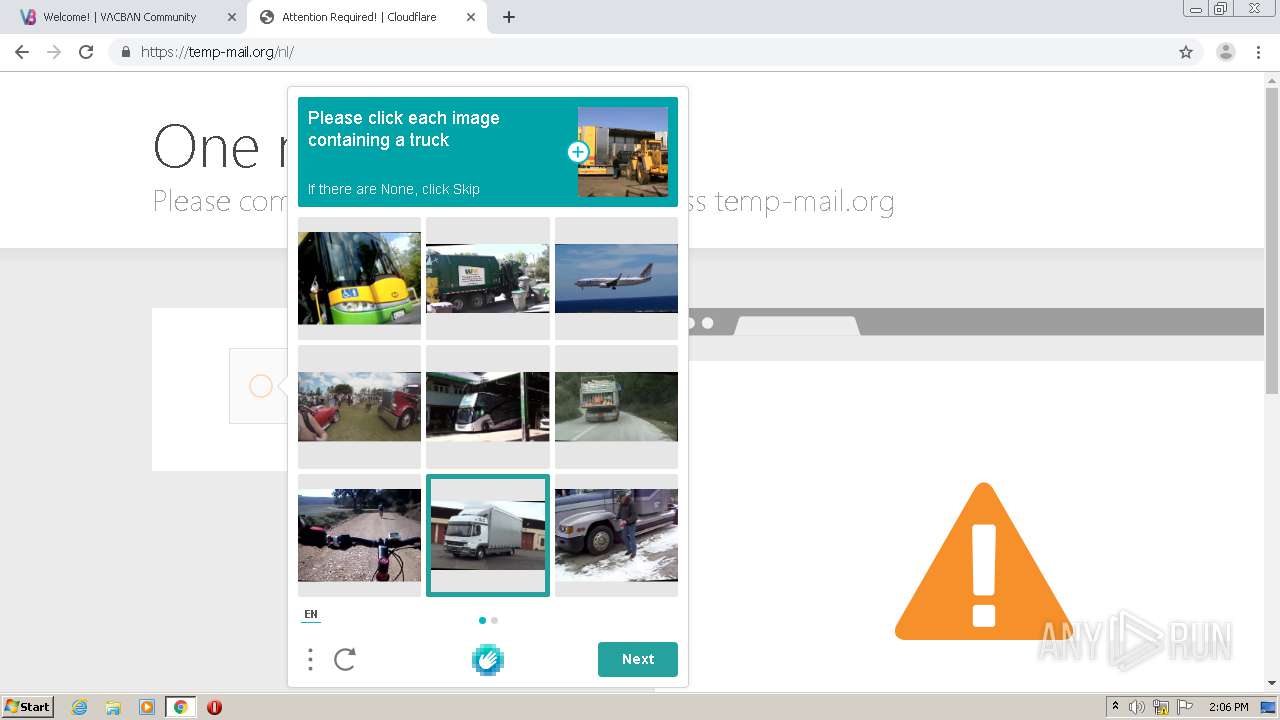Open the media player taskbar icon
The width and height of the screenshot is (1280, 720).
(x=147, y=707)
